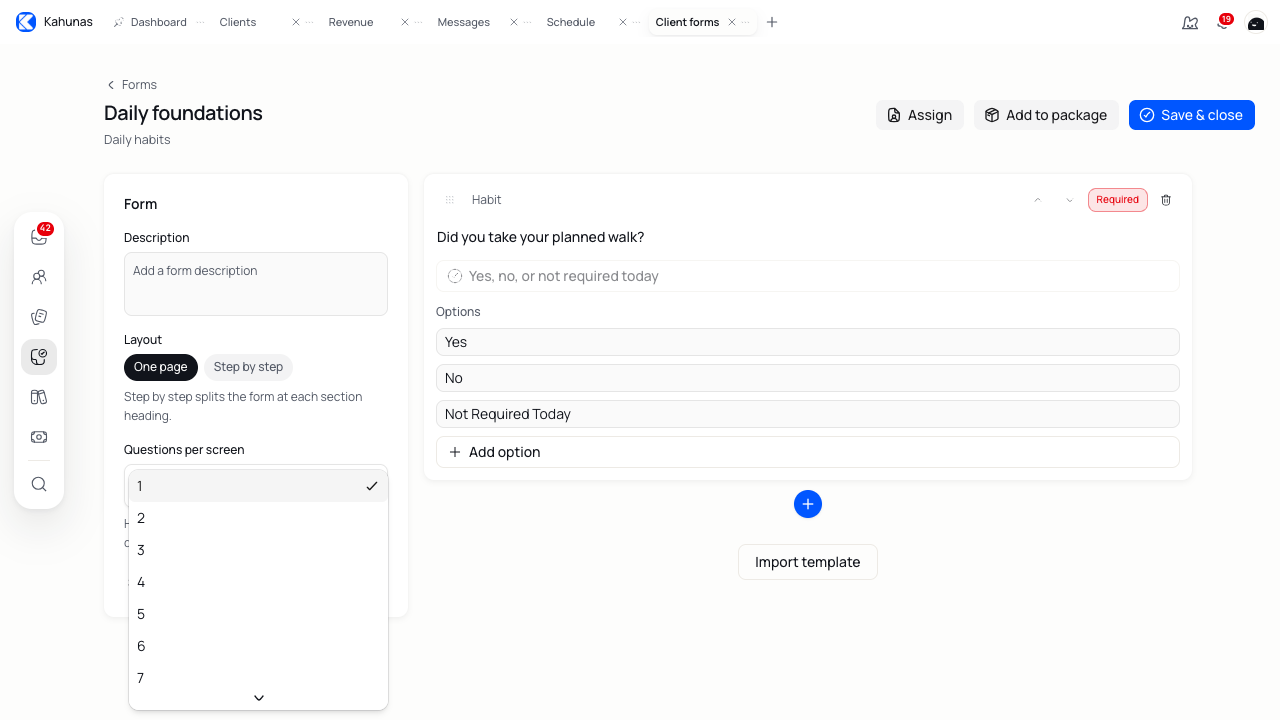Delete the Habit question with trash icon
This screenshot has width=1280, height=720.
point(1166,200)
